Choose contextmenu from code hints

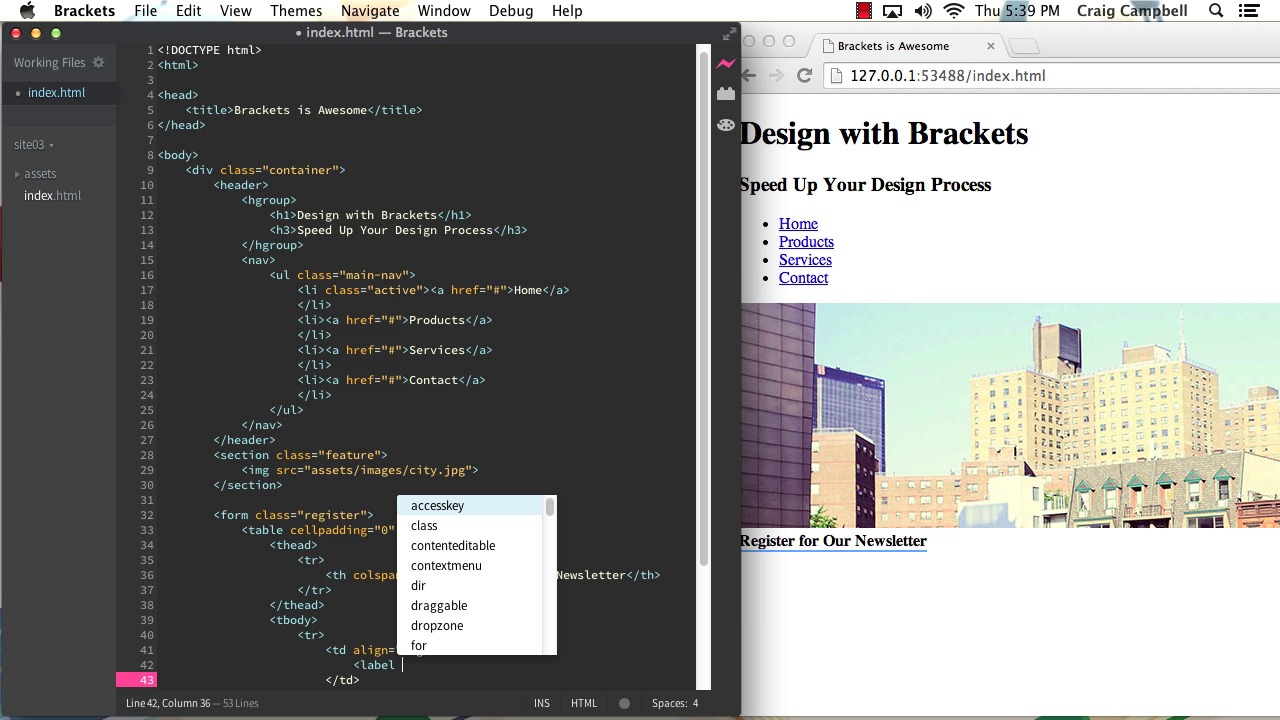471,566
